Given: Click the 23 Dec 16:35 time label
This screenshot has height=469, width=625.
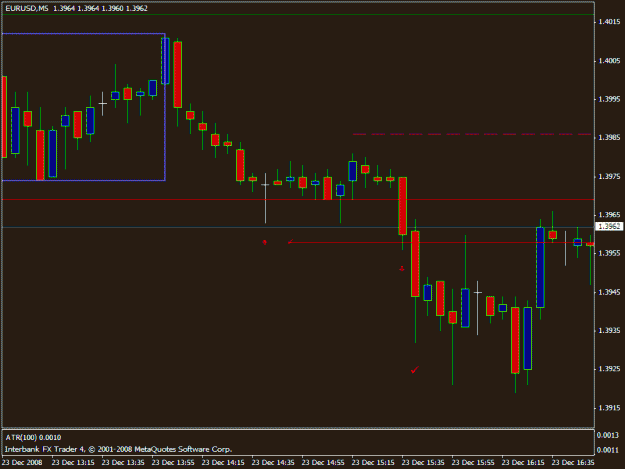Looking at the screenshot, I should coord(573,462).
